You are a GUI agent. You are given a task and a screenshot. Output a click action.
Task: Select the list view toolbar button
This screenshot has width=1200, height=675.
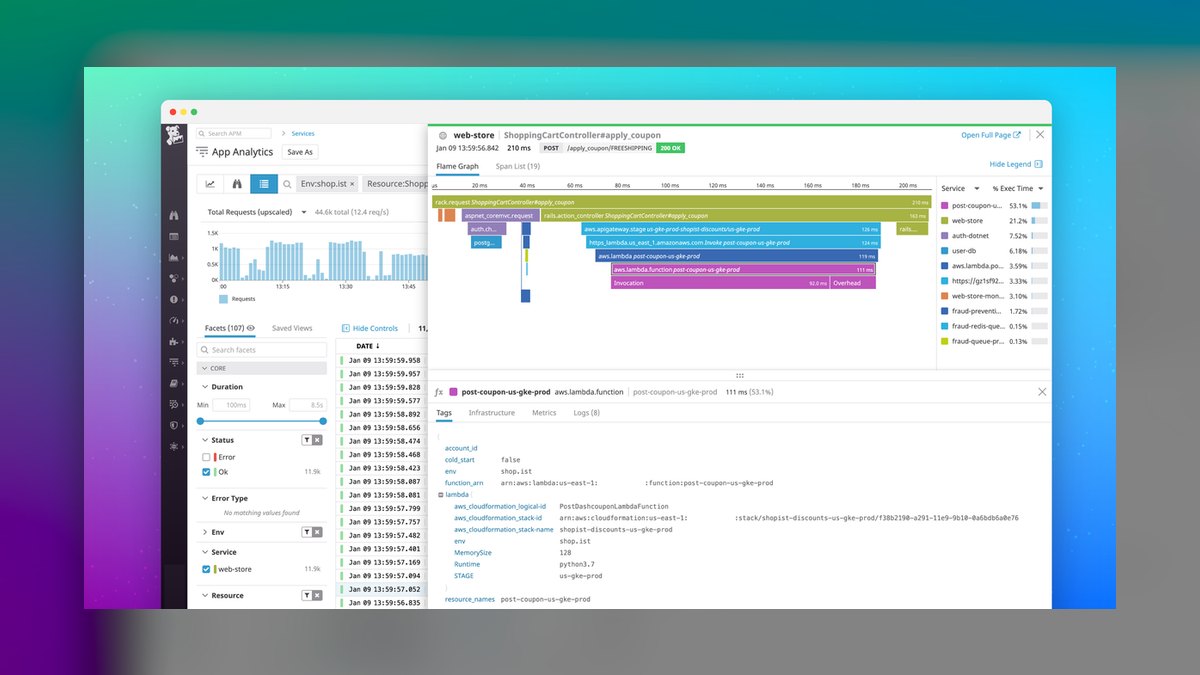264,184
